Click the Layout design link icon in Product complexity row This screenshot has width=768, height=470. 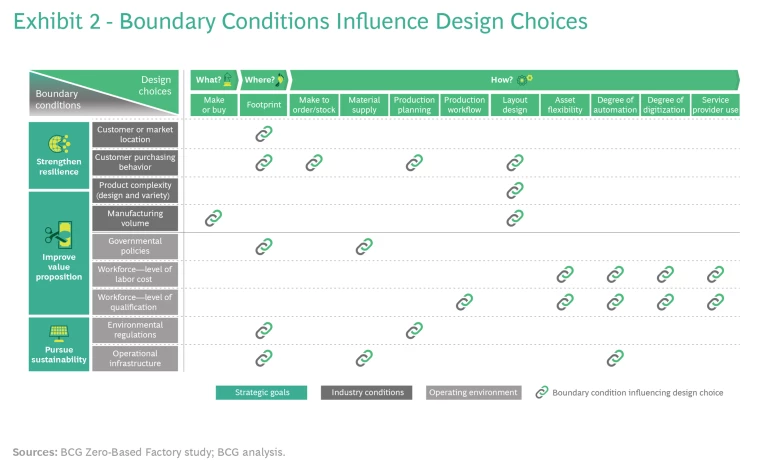click(515, 190)
